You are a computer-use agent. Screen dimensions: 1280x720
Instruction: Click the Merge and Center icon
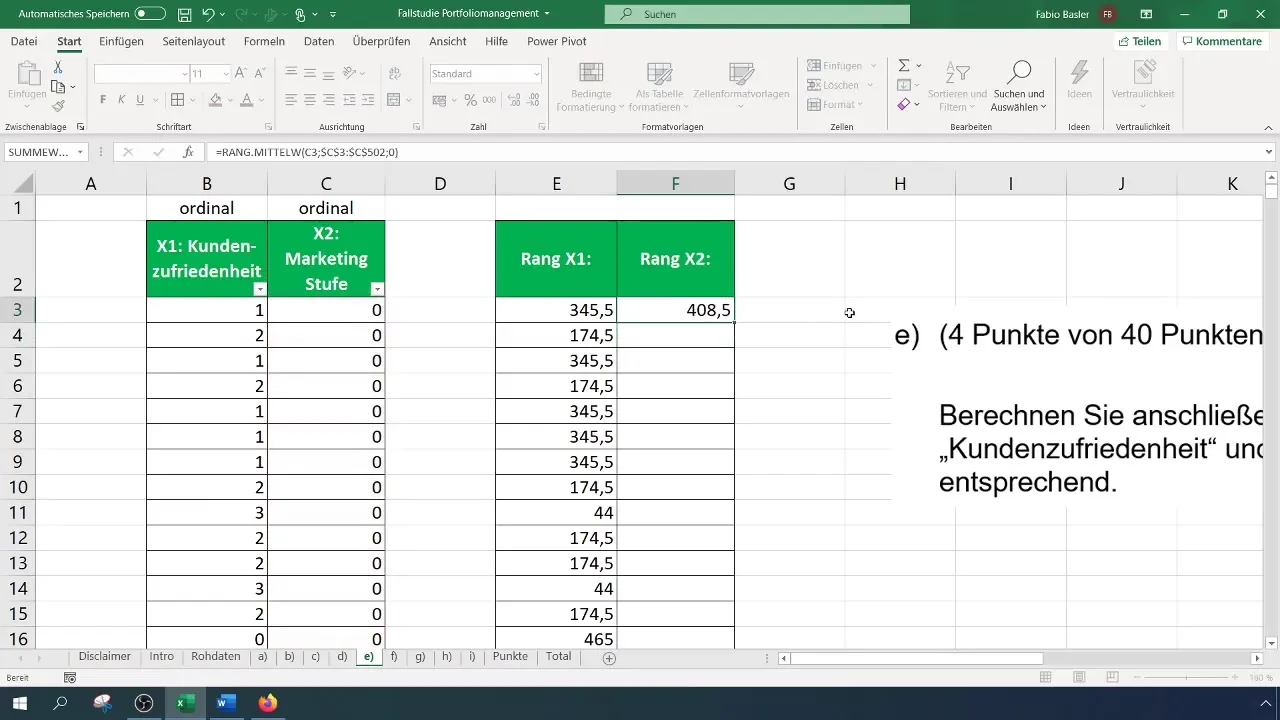pyautogui.click(x=394, y=100)
